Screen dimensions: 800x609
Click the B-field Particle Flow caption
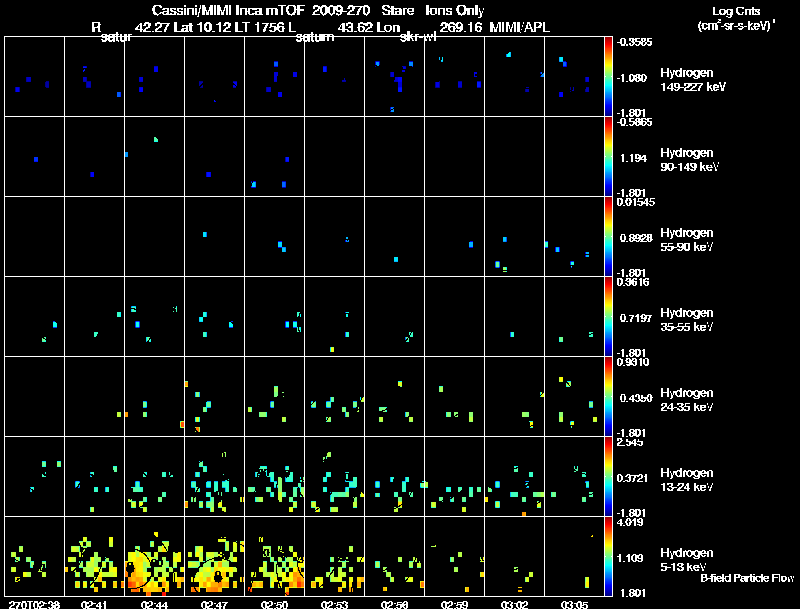(747, 578)
